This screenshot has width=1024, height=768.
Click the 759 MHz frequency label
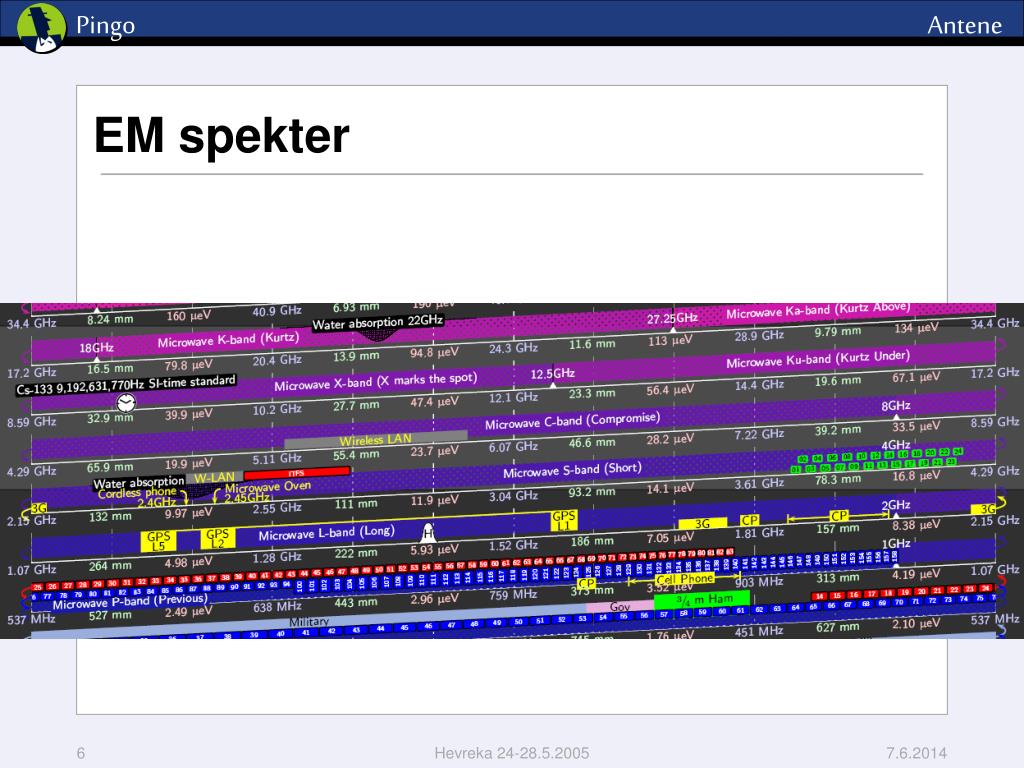[513, 594]
